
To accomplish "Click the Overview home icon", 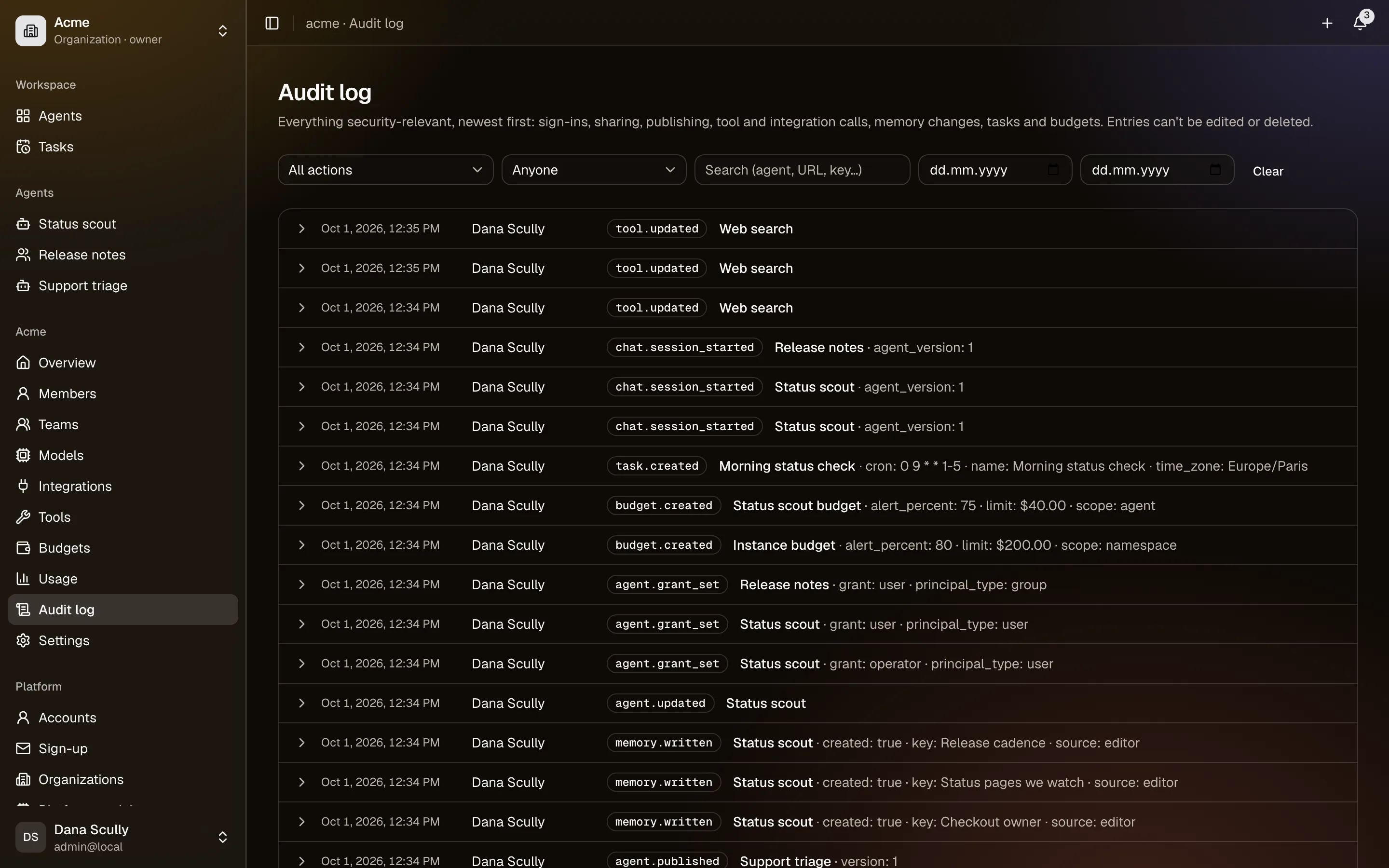I will pyautogui.click(x=23, y=363).
